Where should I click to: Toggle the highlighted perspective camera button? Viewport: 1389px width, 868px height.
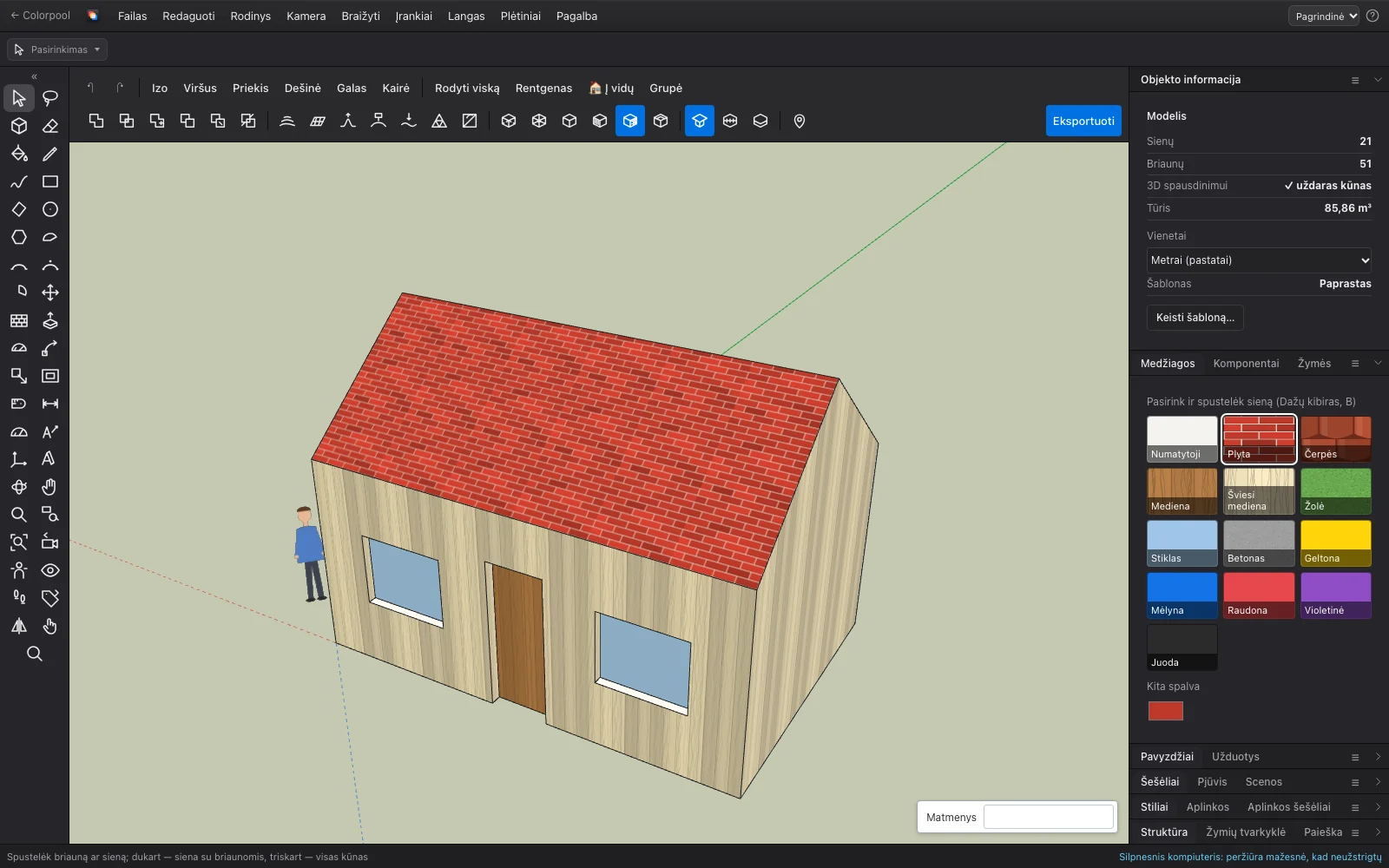pyautogui.click(x=700, y=121)
